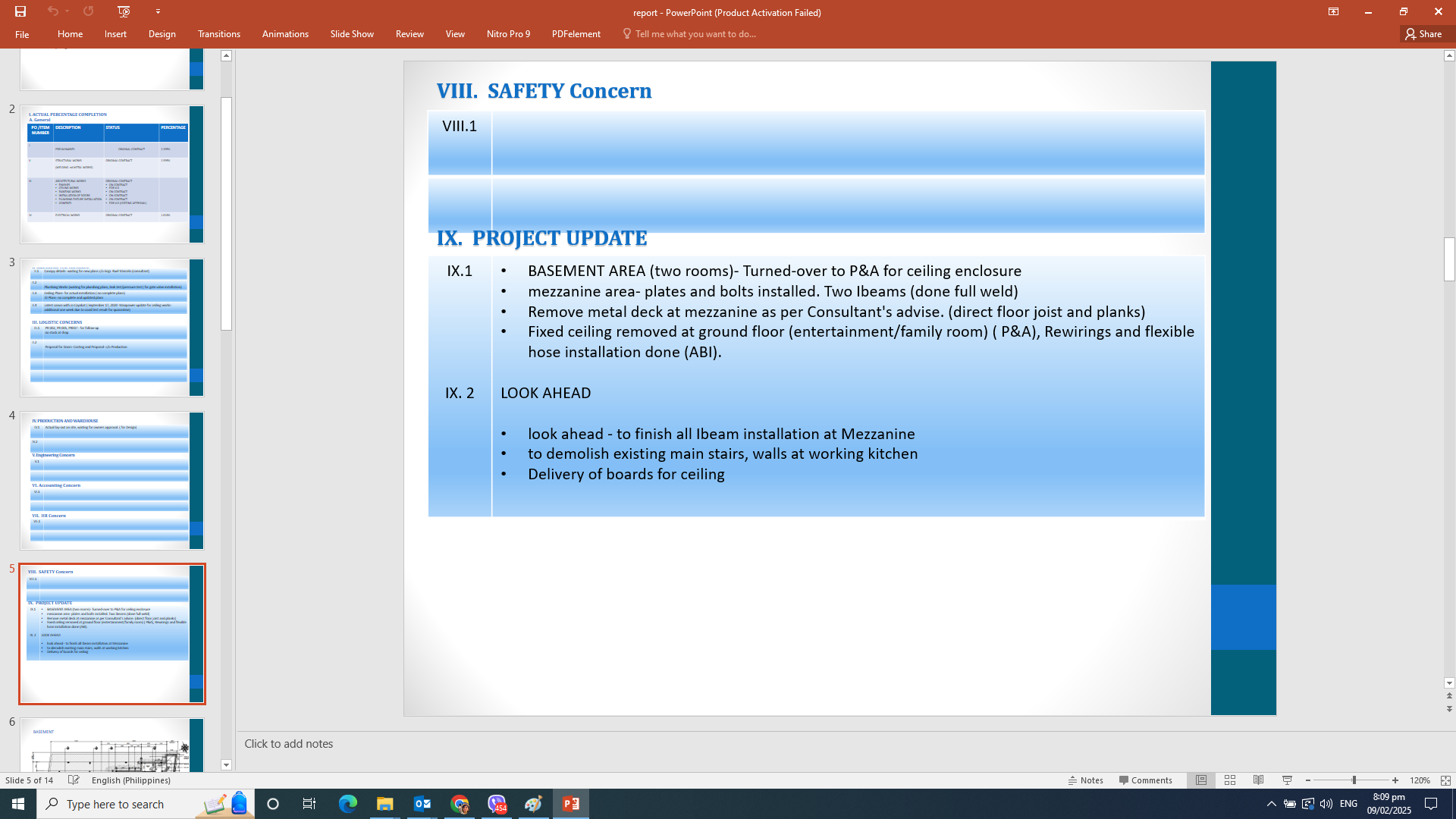Start Slide Show from status bar icon
1456x819 pixels.
click(1287, 780)
